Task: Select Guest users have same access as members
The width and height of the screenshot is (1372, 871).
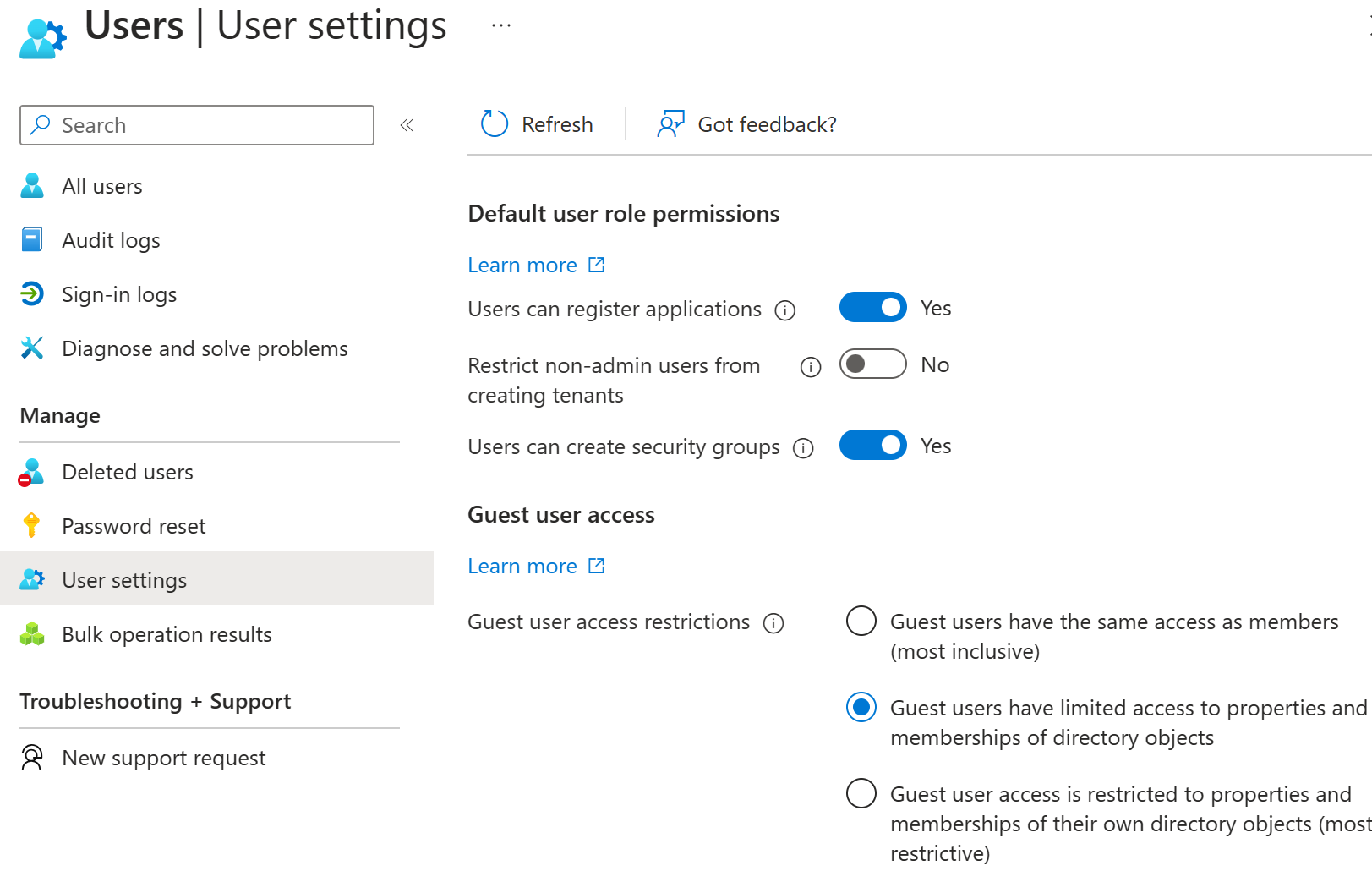Action: point(861,621)
